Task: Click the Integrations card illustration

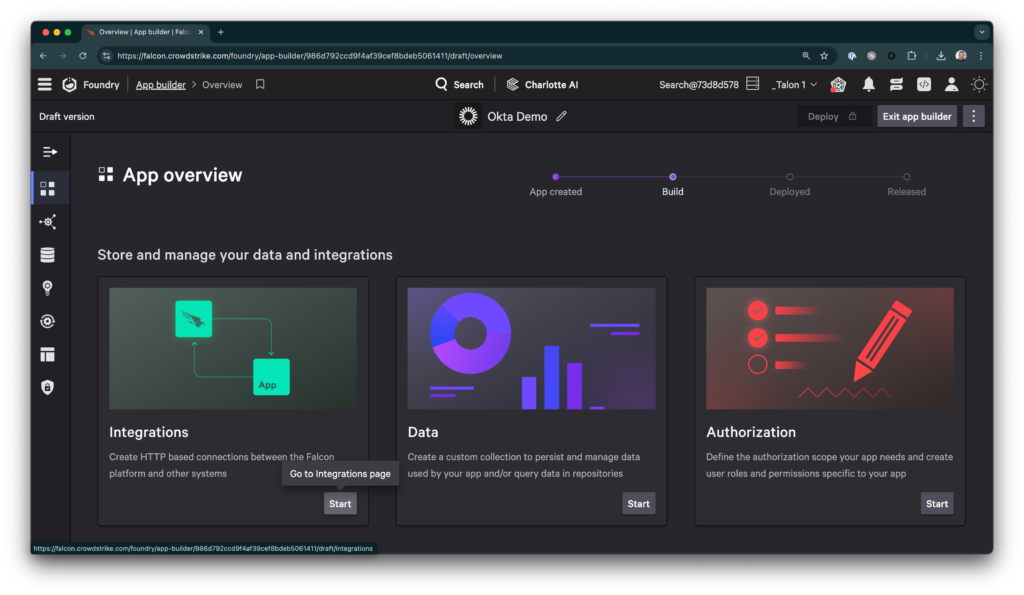Action: (x=233, y=349)
